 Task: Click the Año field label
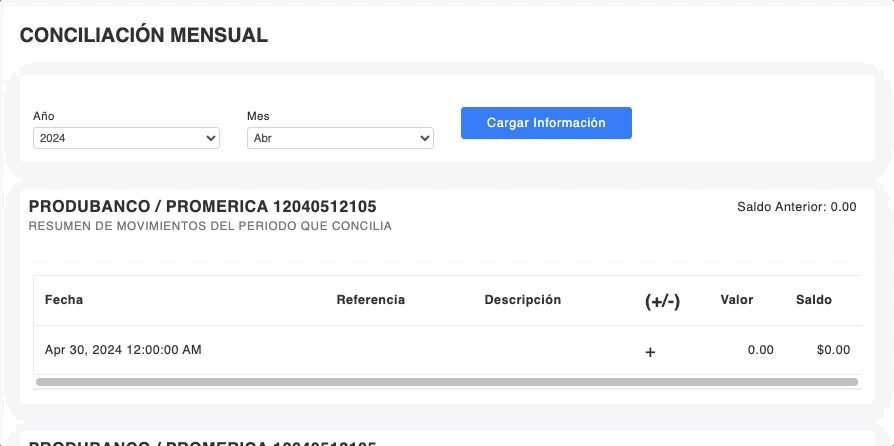[43, 116]
